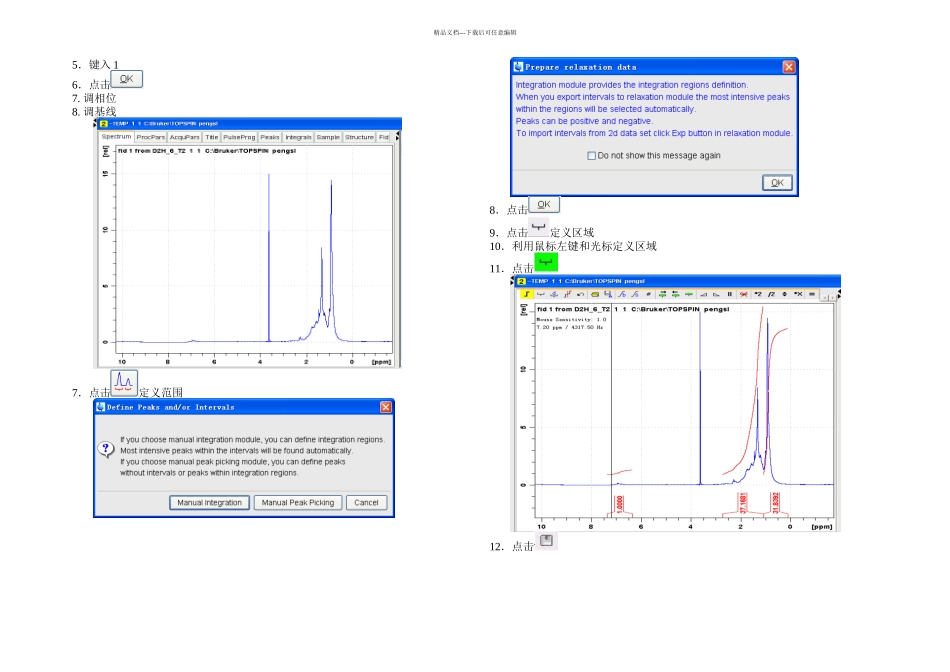Click the pause-like bars toolbar icon

[x=730, y=294]
